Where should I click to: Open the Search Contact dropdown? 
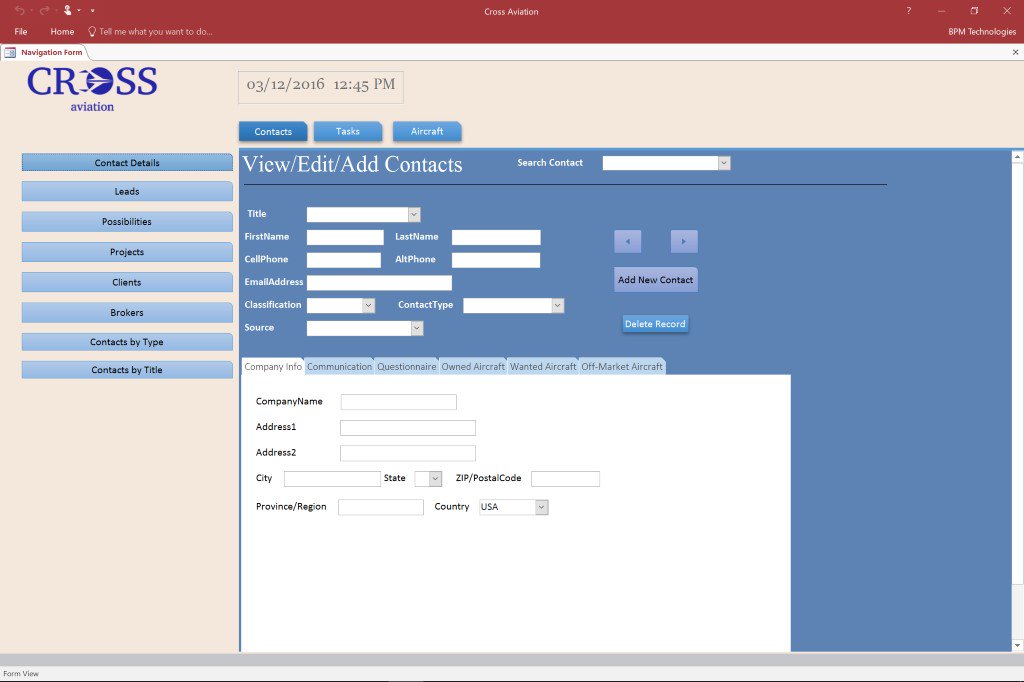point(723,162)
